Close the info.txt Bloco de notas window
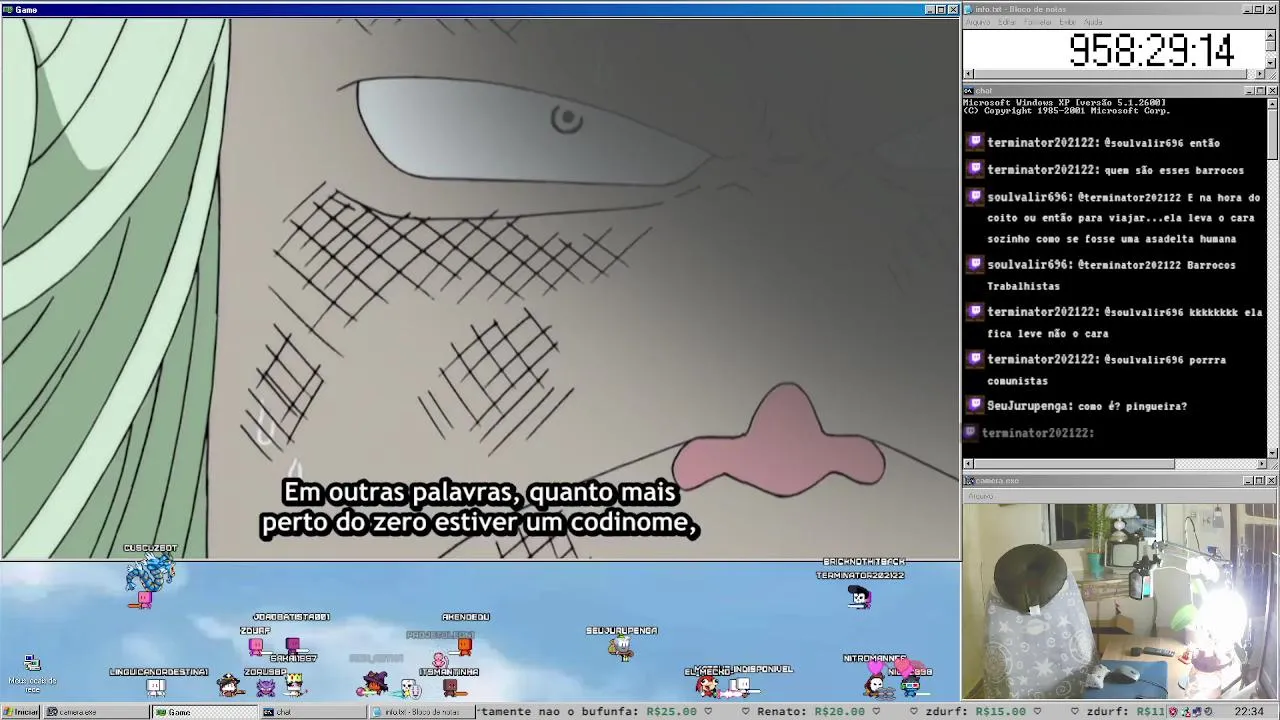The width and height of the screenshot is (1280, 720). [x=1272, y=9]
